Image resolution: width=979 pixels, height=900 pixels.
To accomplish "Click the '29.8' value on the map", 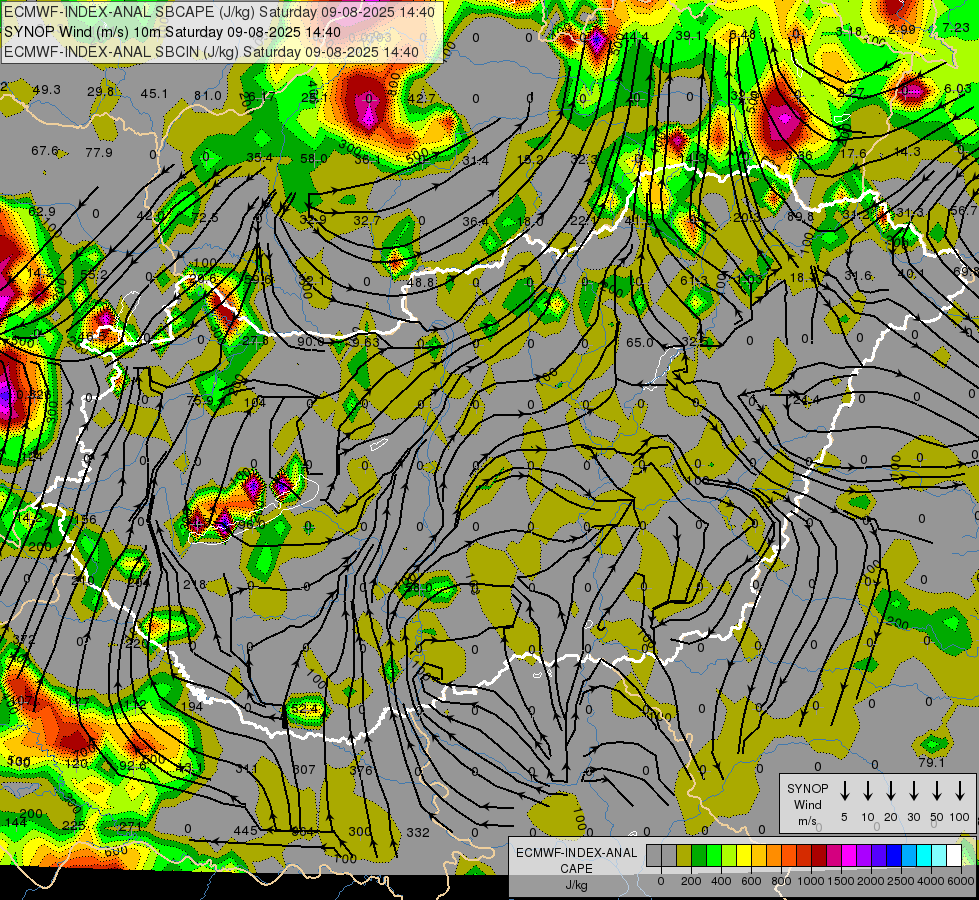I will click(101, 92).
